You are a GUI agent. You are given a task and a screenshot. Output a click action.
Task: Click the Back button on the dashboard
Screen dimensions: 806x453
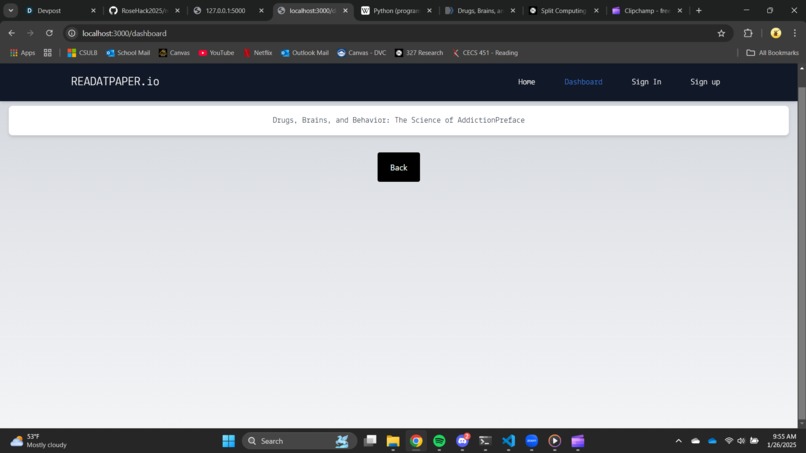(x=398, y=167)
